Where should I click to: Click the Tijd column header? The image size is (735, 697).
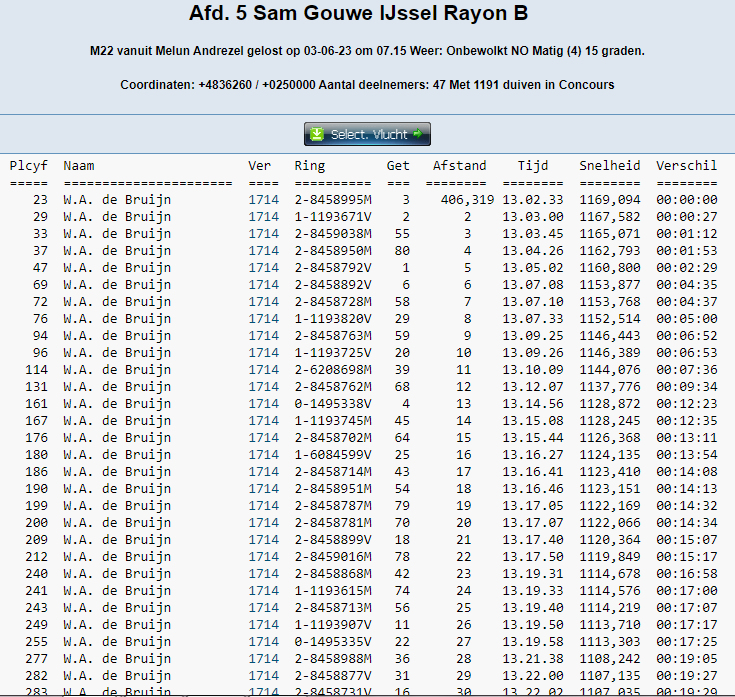[533, 165]
